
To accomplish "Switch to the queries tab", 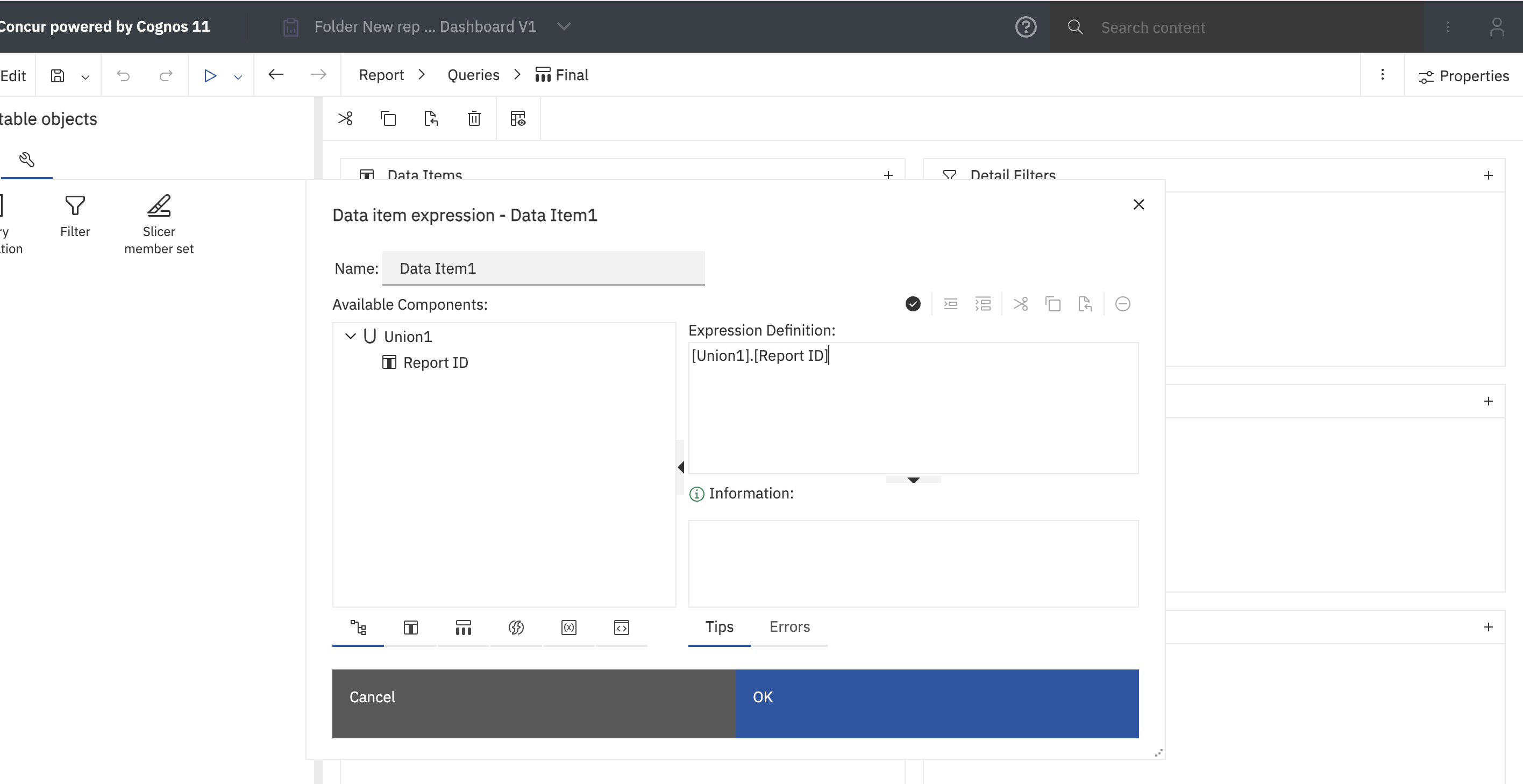I will pos(464,628).
